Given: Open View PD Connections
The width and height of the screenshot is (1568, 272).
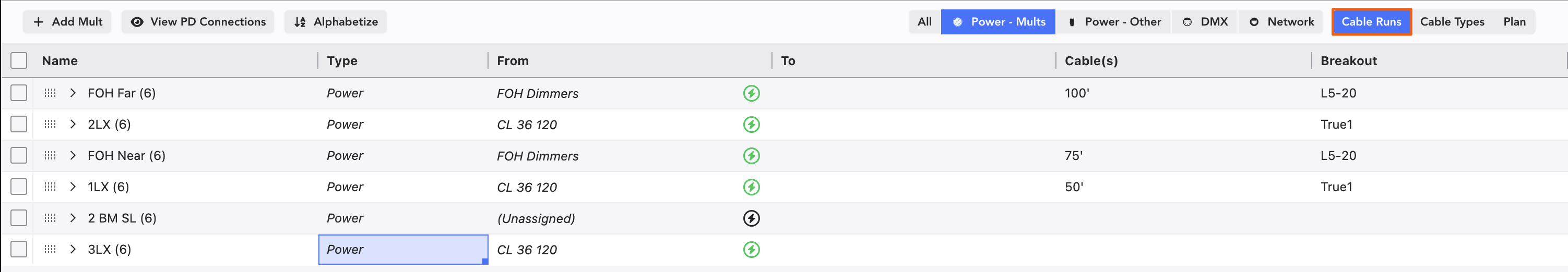Looking at the screenshot, I should click(198, 22).
